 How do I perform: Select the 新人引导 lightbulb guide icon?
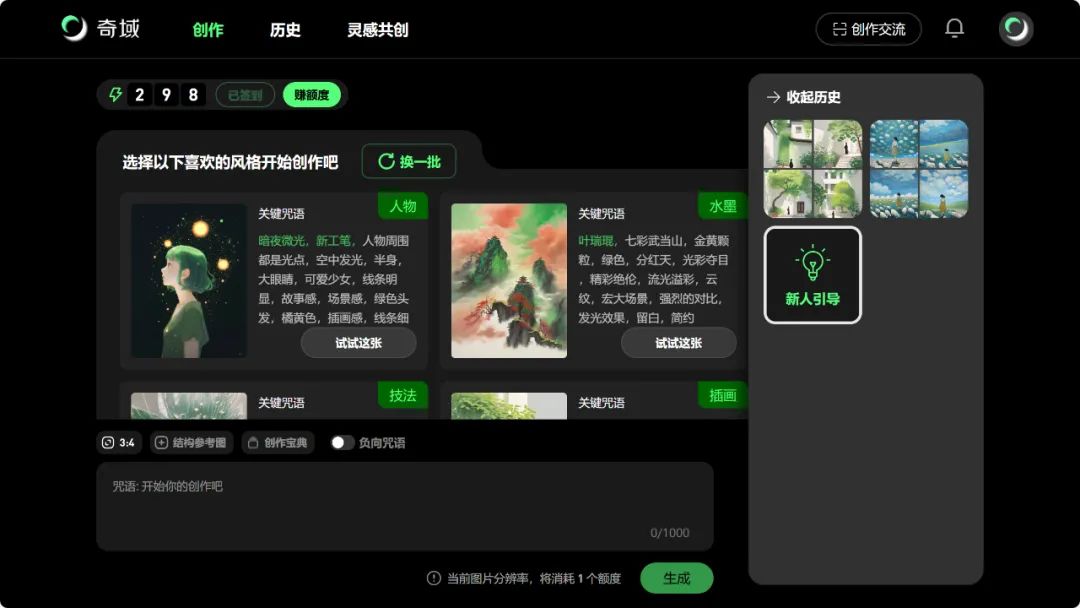pyautogui.click(x=812, y=262)
